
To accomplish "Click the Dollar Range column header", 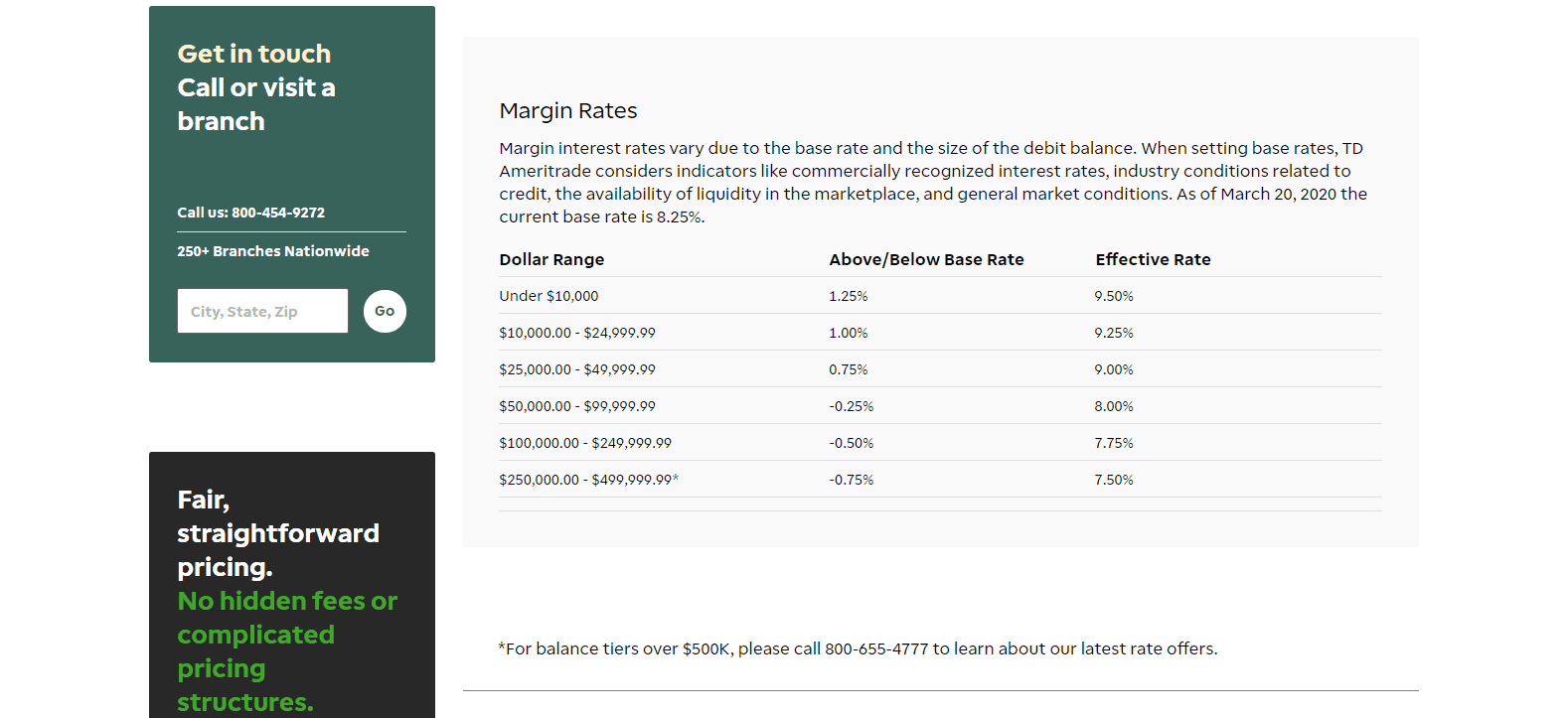I will point(551,259).
